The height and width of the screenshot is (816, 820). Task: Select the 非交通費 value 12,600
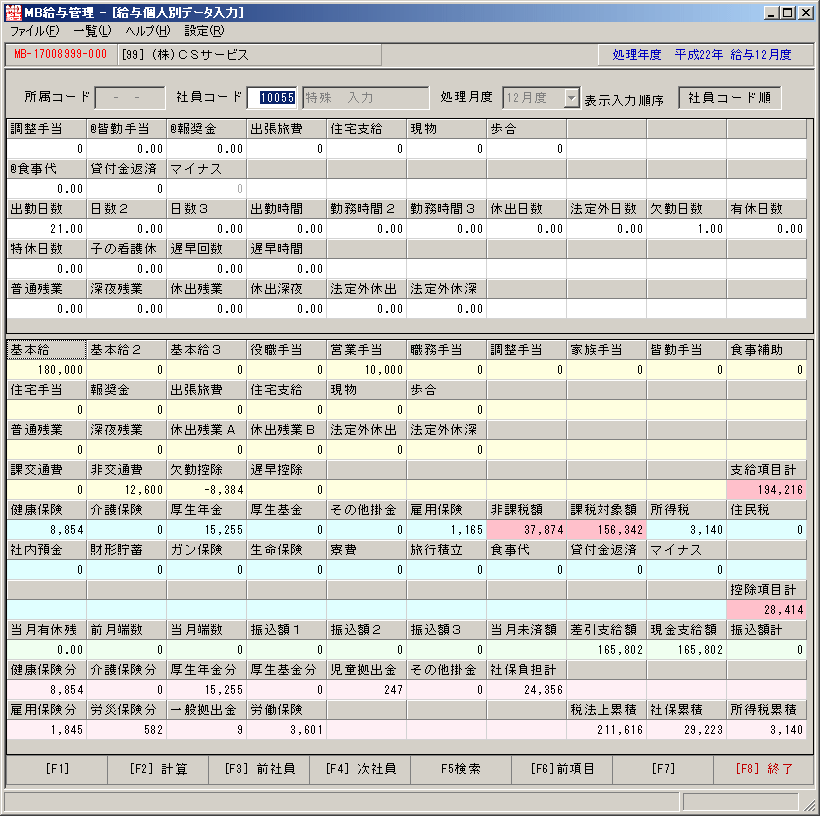coord(127,490)
